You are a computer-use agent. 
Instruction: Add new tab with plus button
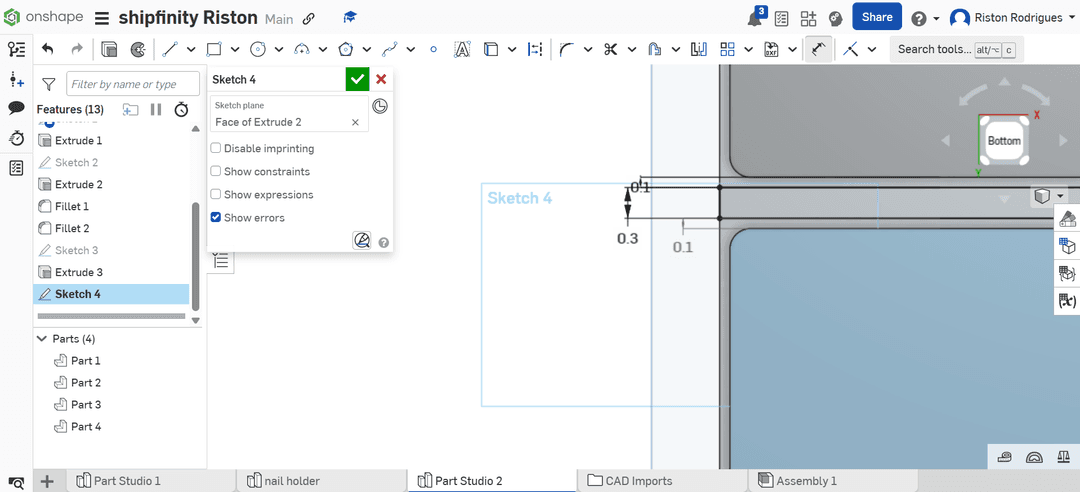point(47,481)
